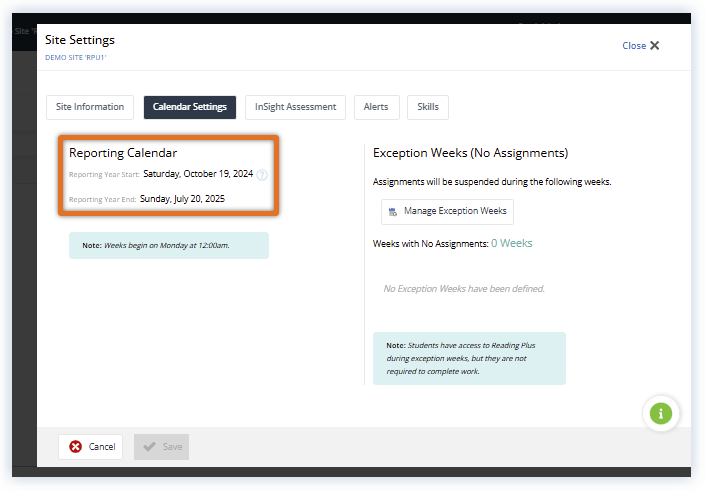The width and height of the screenshot is (706, 491).
Task: Click the red X icon on Cancel
Action: pyautogui.click(x=76, y=447)
